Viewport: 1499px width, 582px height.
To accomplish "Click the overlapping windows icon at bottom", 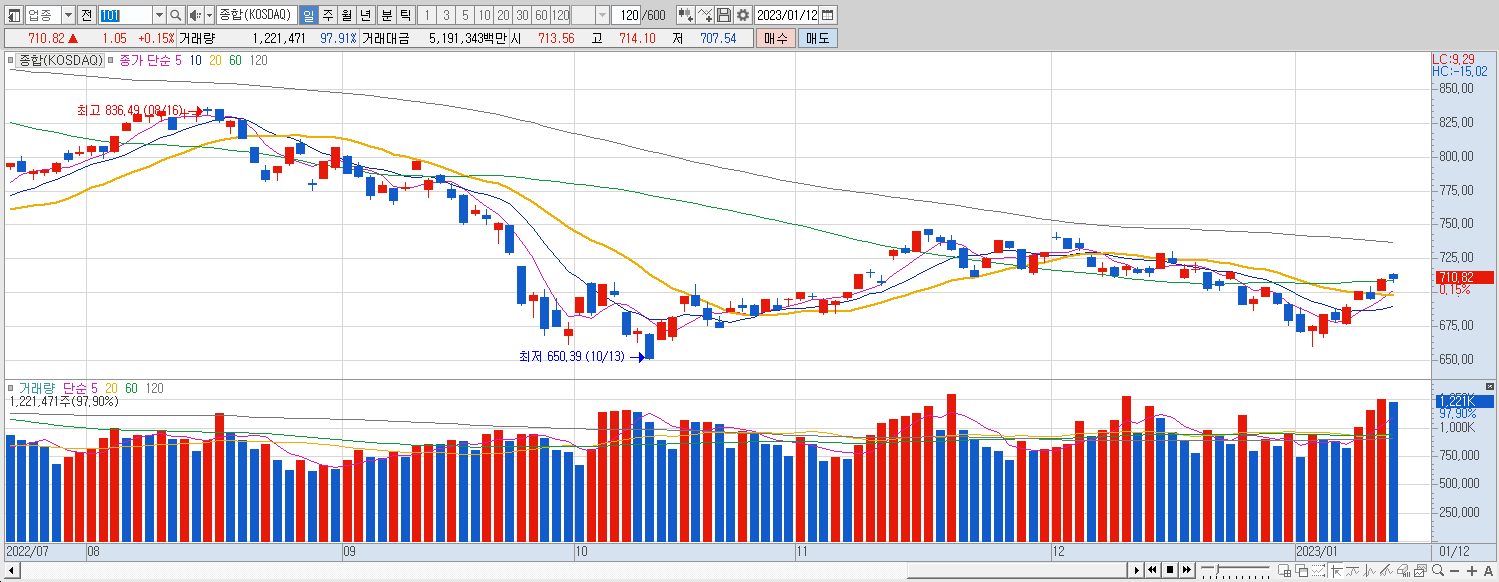I will pos(1302,571).
